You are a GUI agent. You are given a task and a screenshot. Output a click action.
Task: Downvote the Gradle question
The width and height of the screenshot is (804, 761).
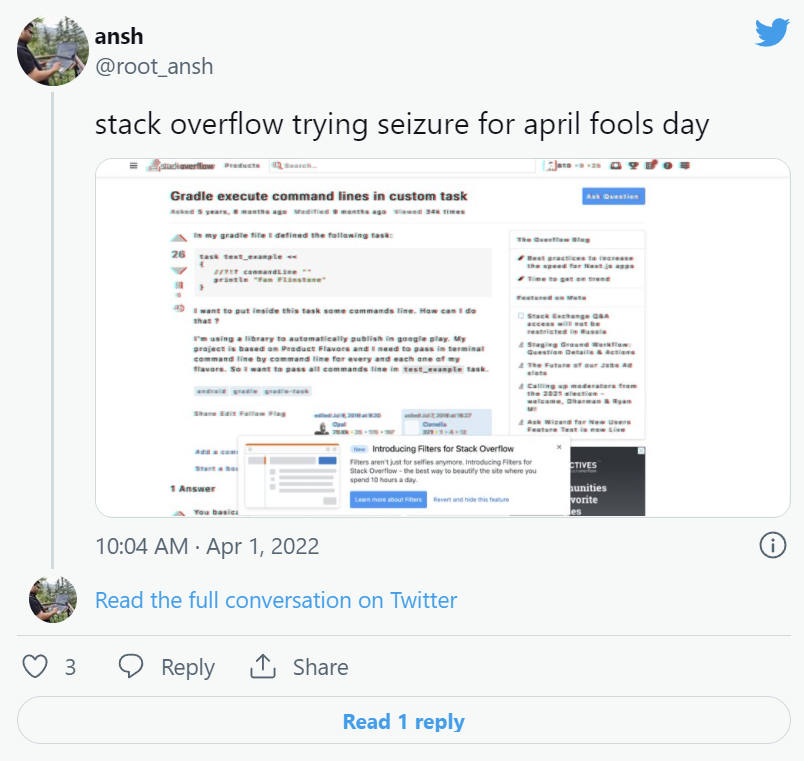coord(179,270)
